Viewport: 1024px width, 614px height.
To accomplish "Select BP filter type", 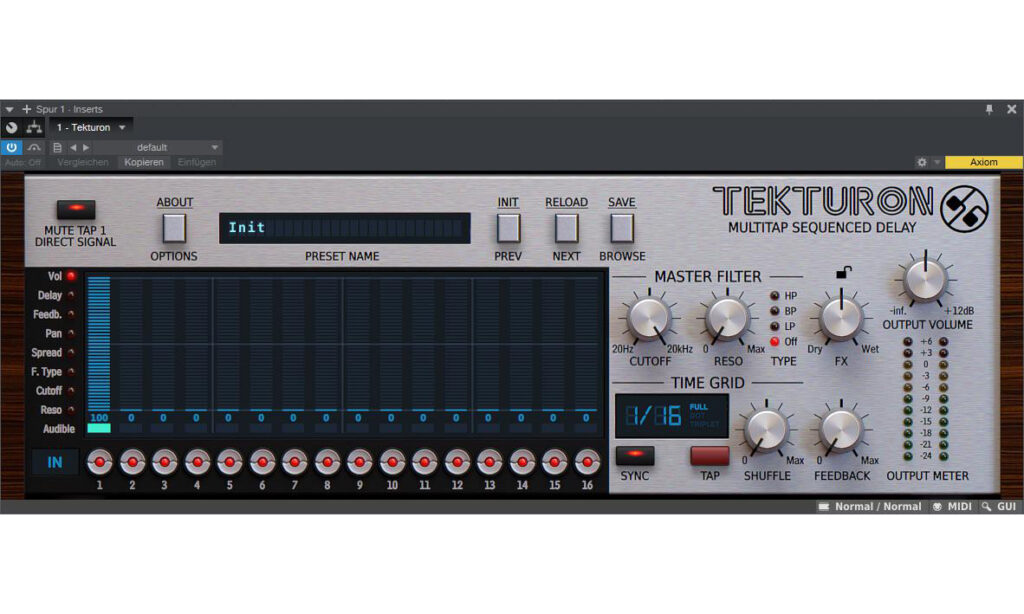I will 775,311.
